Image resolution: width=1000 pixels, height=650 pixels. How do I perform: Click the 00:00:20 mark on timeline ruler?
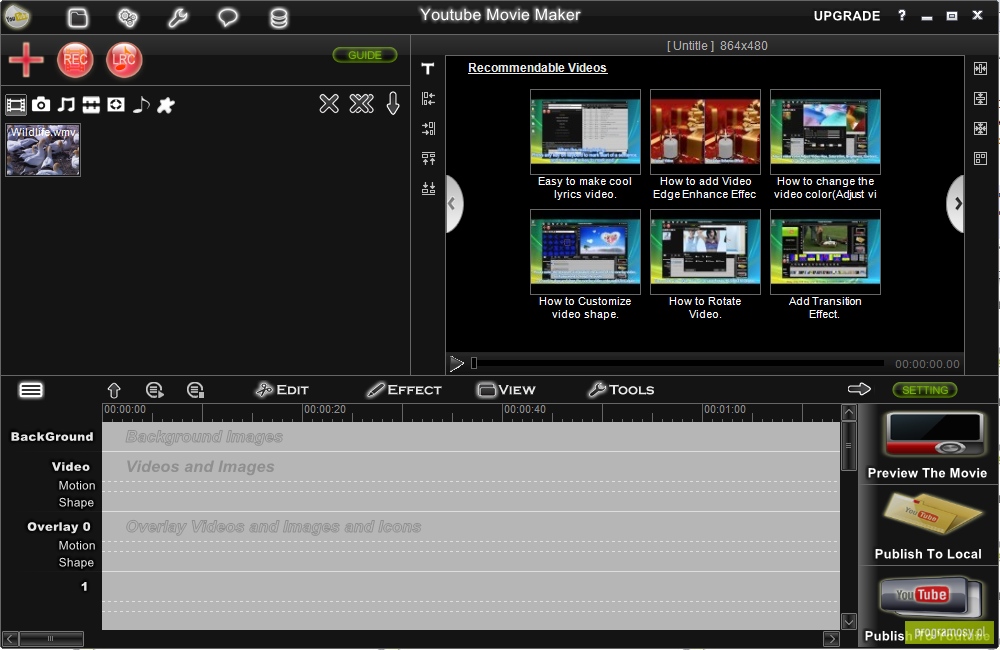[325, 410]
